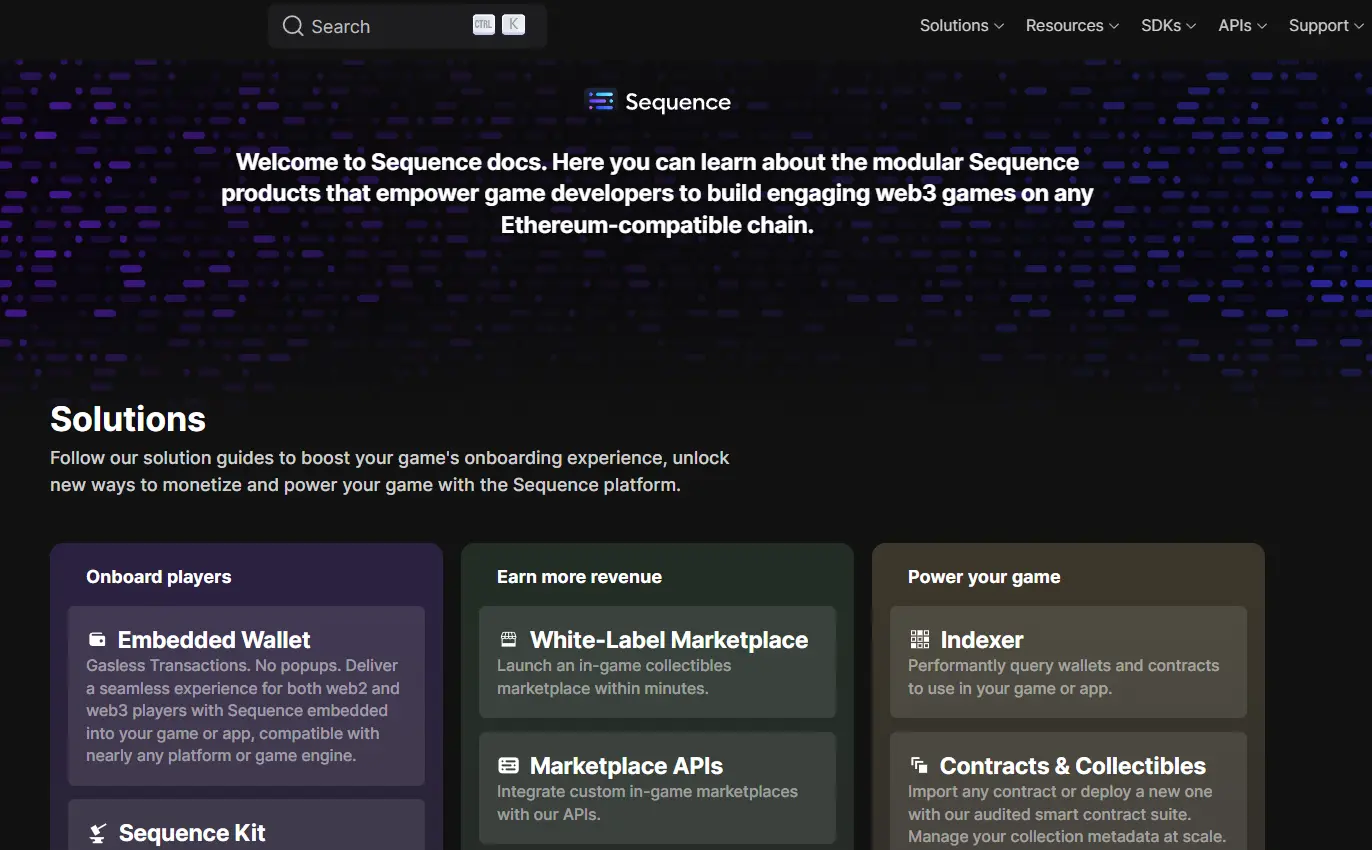The width and height of the screenshot is (1372, 850).
Task: Click the Sequence brand name text
Action: pos(678,102)
